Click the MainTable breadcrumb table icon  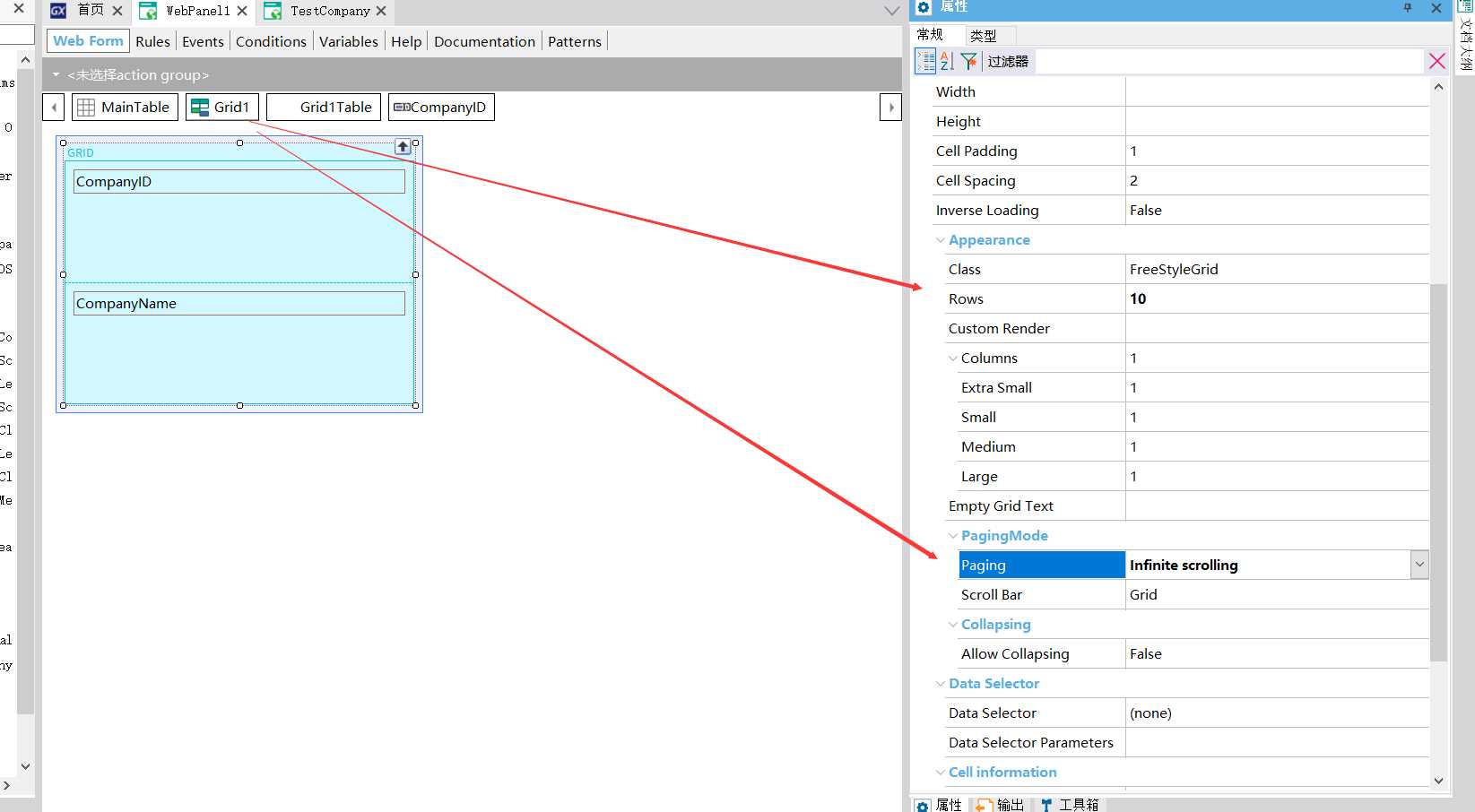86,108
